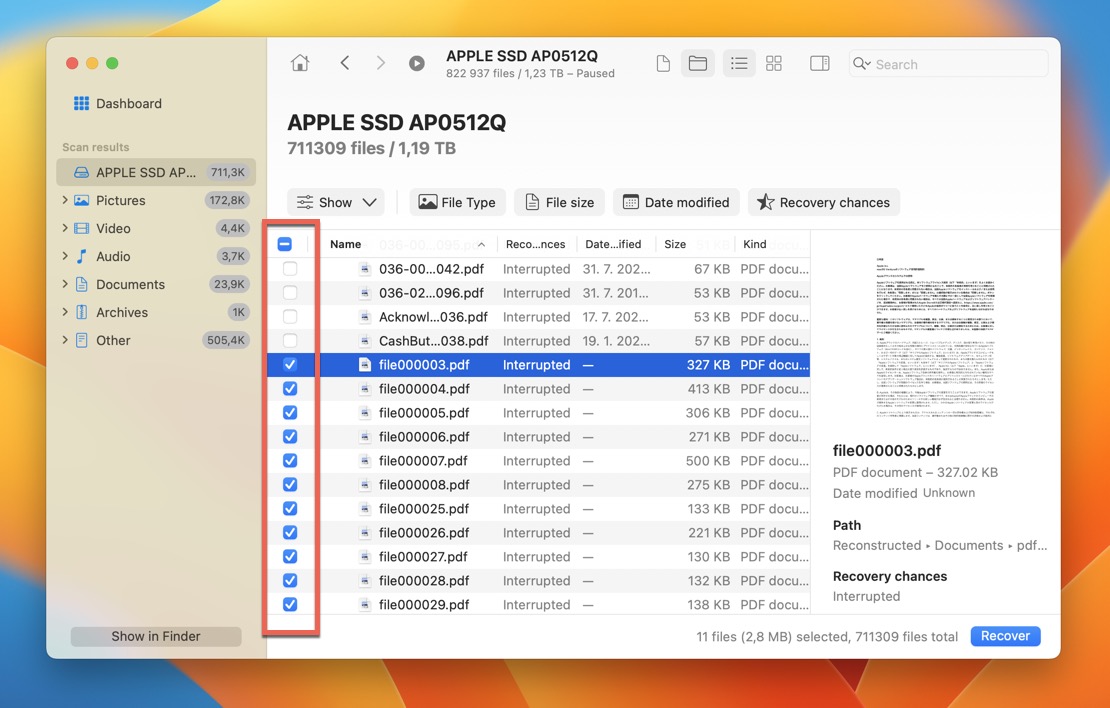Click PDF icon of CashBut...038.pdf
The image size is (1110, 708).
(x=365, y=341)
